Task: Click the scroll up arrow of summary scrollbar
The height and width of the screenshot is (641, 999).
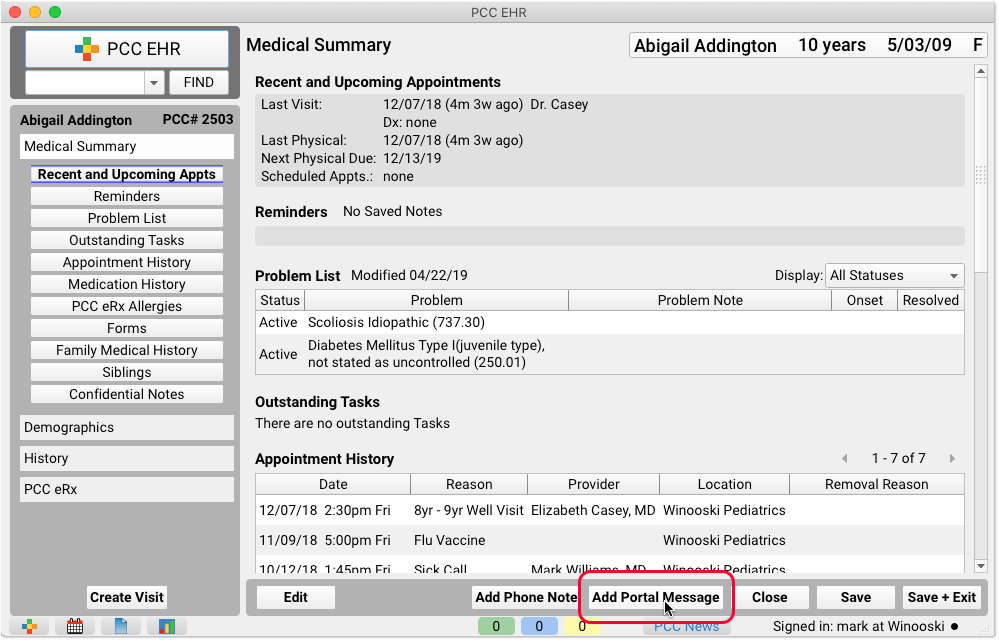Action: pos(980,72)
